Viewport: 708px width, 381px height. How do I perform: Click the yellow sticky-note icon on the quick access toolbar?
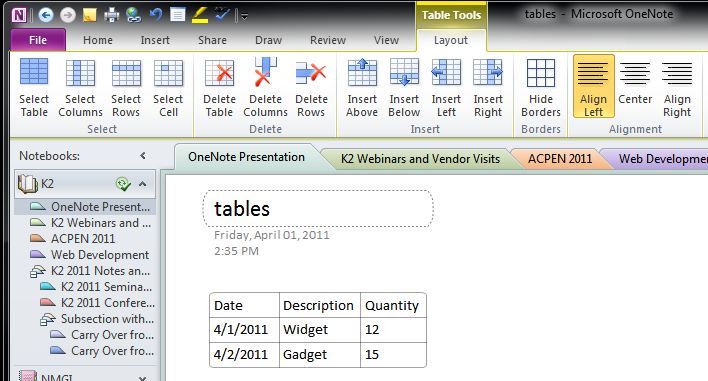(x=90, y=15)
